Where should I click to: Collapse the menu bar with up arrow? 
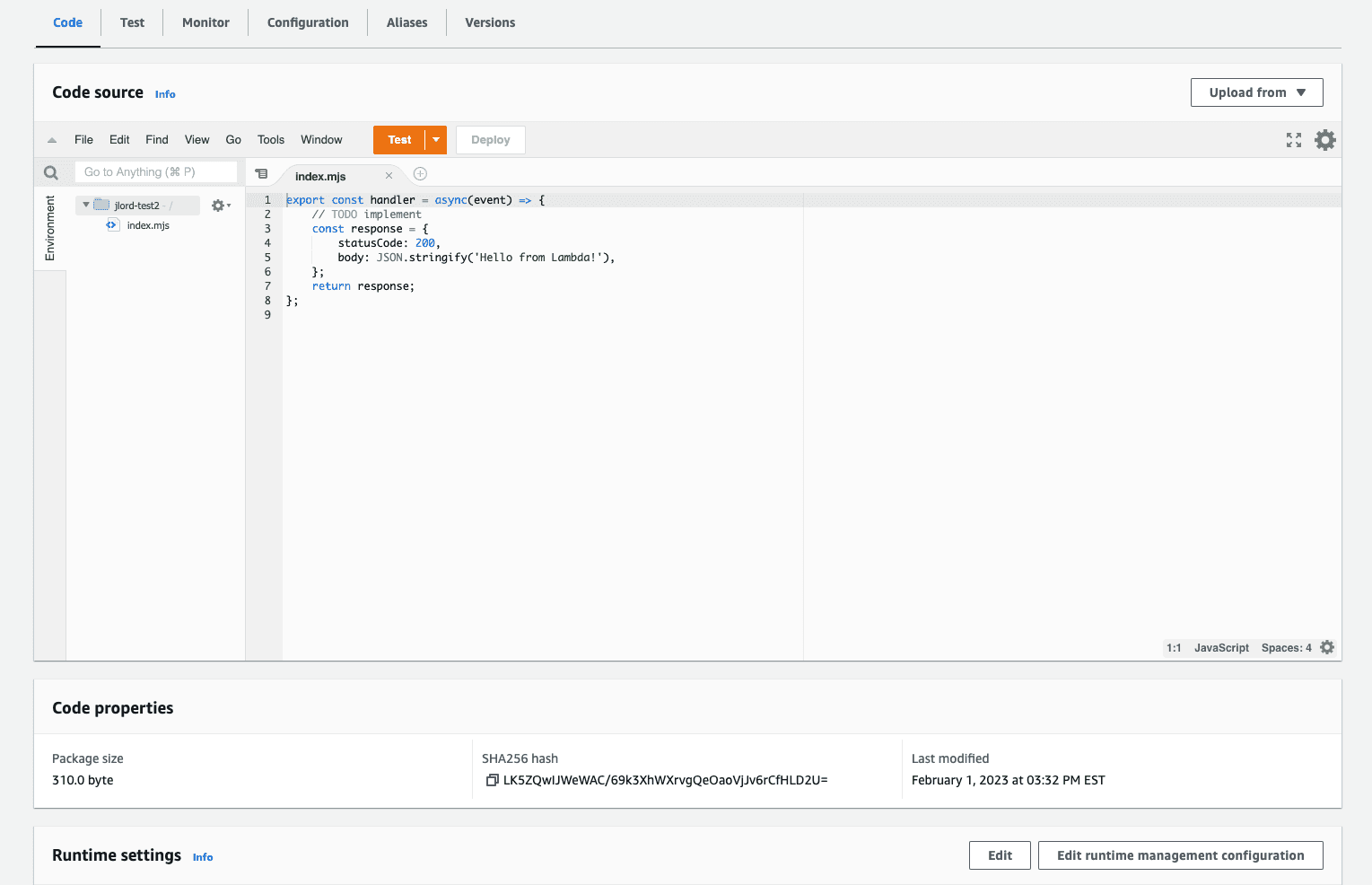pyautogui.click(x=52, y=140)
